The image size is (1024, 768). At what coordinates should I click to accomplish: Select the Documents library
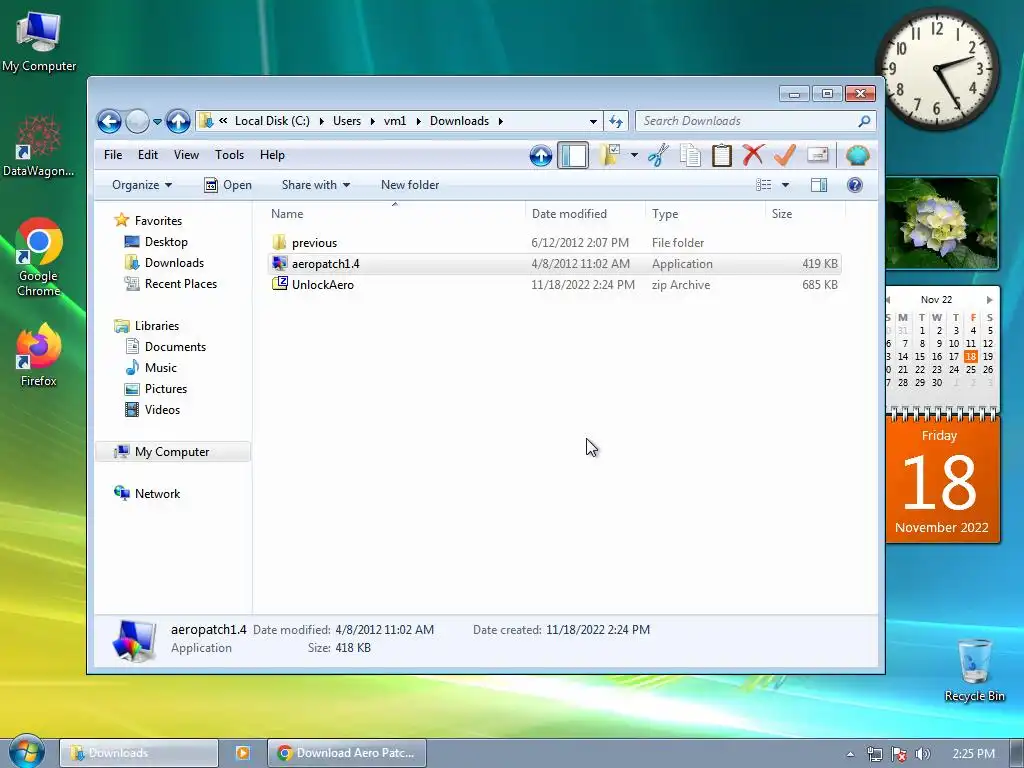[x=165, y=346]
